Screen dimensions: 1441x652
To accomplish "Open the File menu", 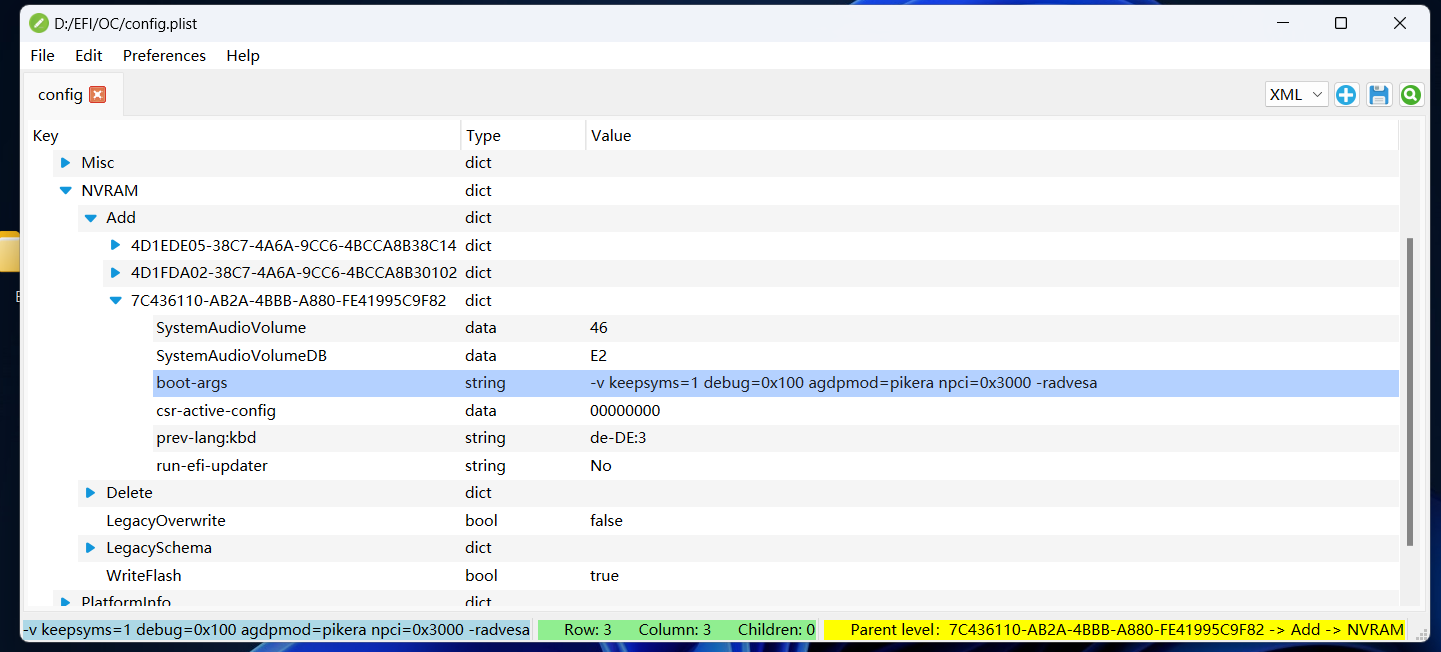I will (x=42, y=56).
